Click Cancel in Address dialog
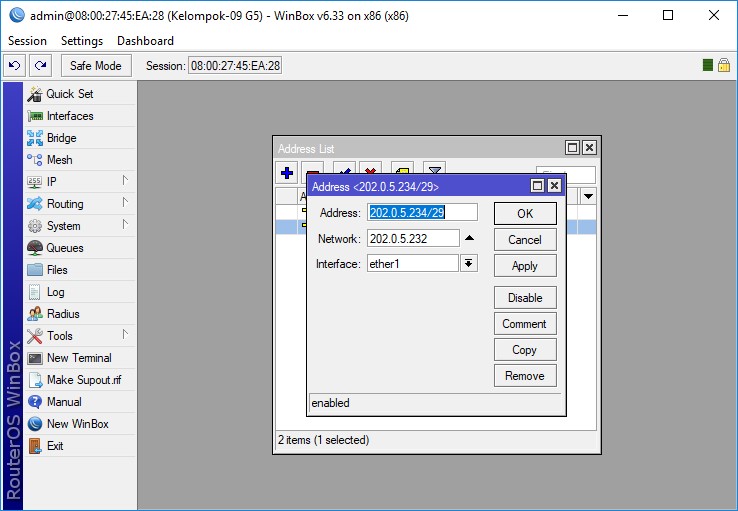This screenshot has width=738, height=511. coord(525,240)
